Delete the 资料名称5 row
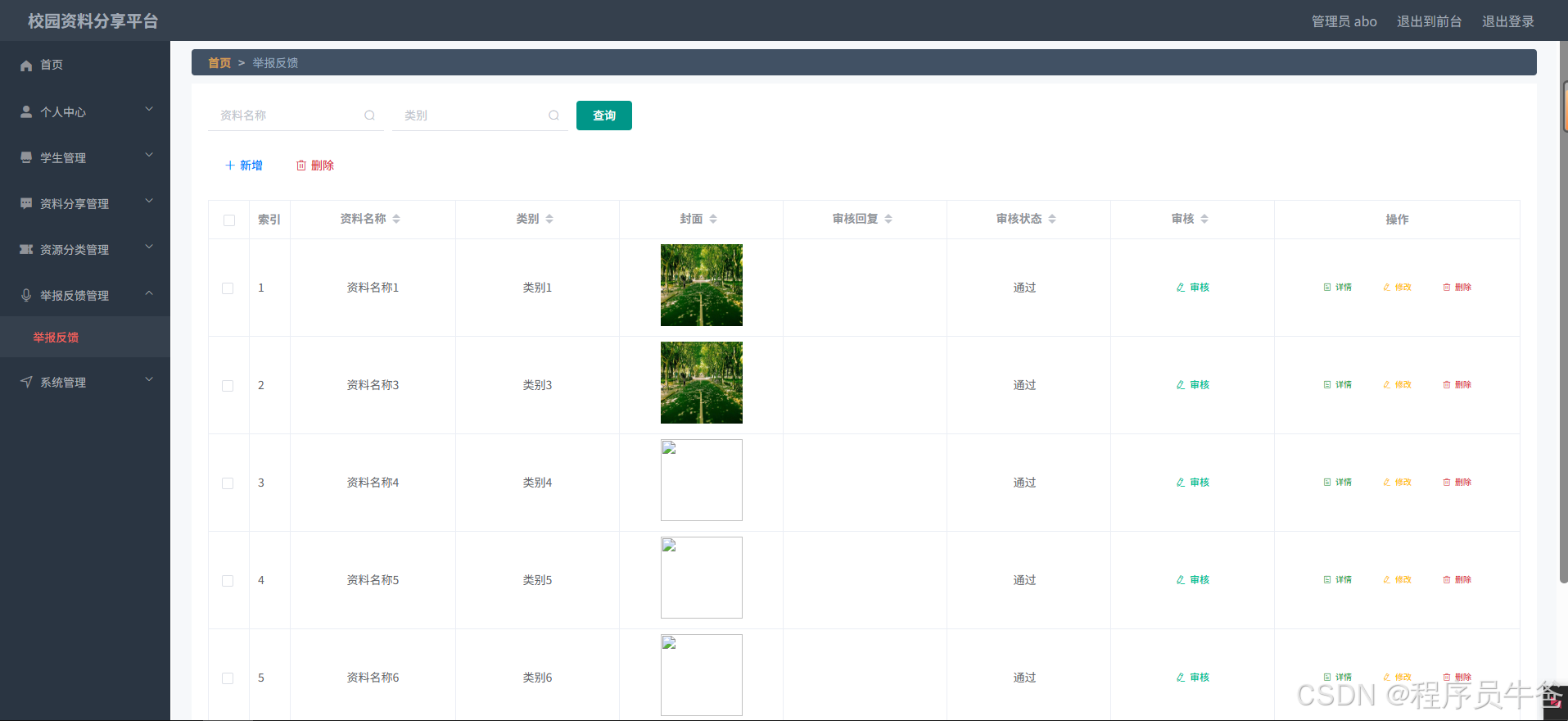The height and width of the screenshot is (721, 1568). (1457, 580)
